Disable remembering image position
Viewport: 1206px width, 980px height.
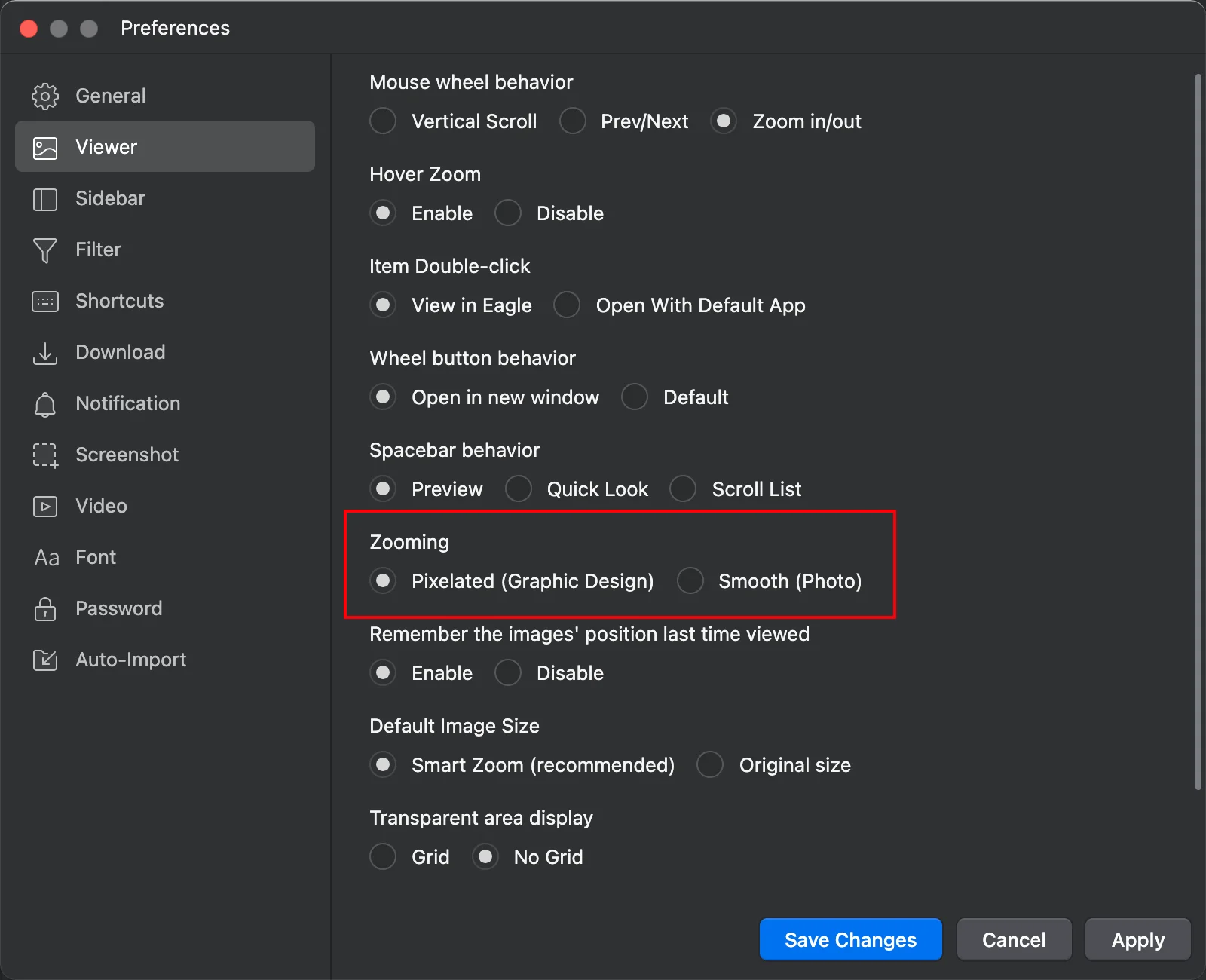tap(508, 672)
